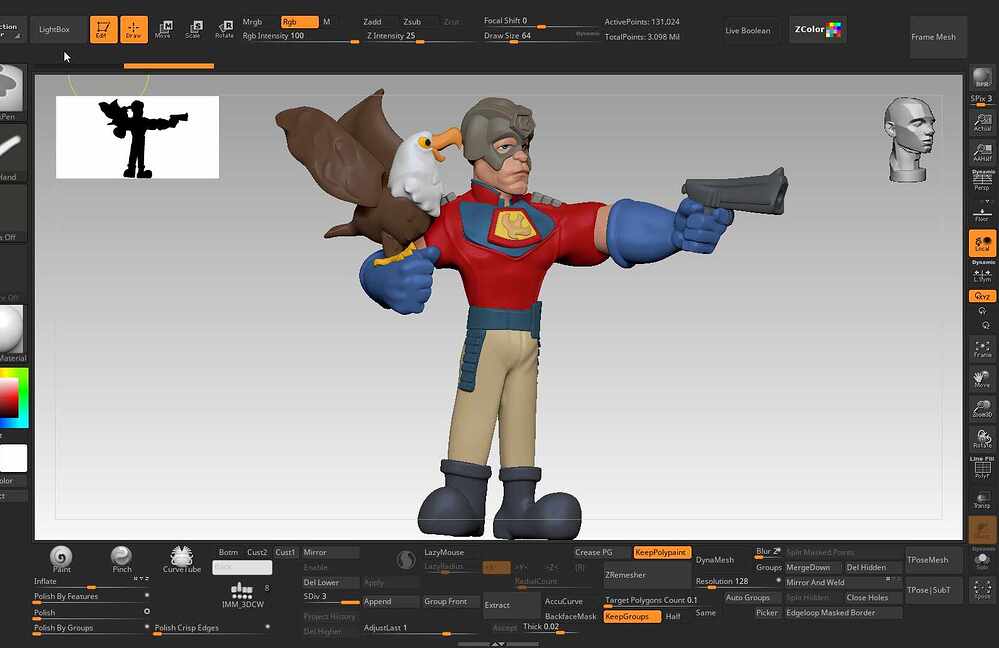This screenshot has width=999, height=648.
Task: Enable Zadd sculpt mode
Action: pyautogui.click(x=372, y=22)
